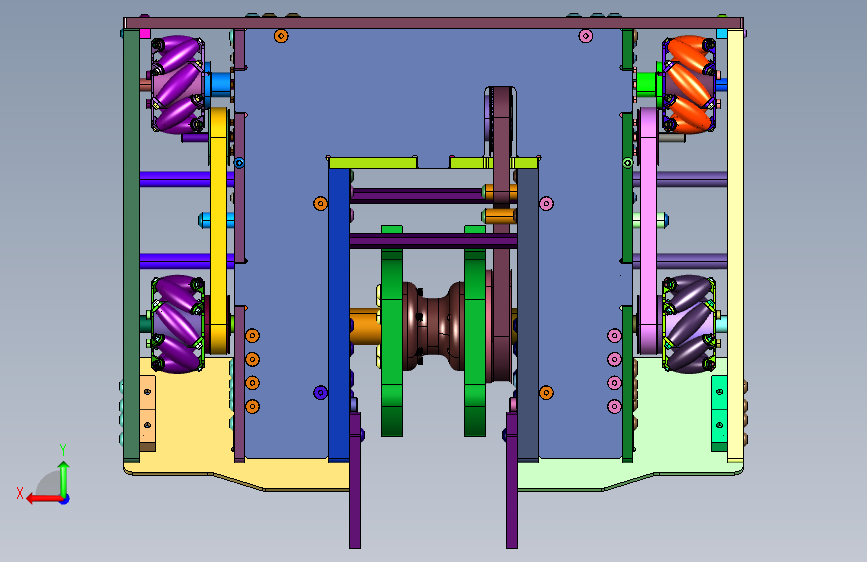The width and height of the screenshot is (867, 562).
Task: Select the pale yellow right side plate
Action: [735, 246]
